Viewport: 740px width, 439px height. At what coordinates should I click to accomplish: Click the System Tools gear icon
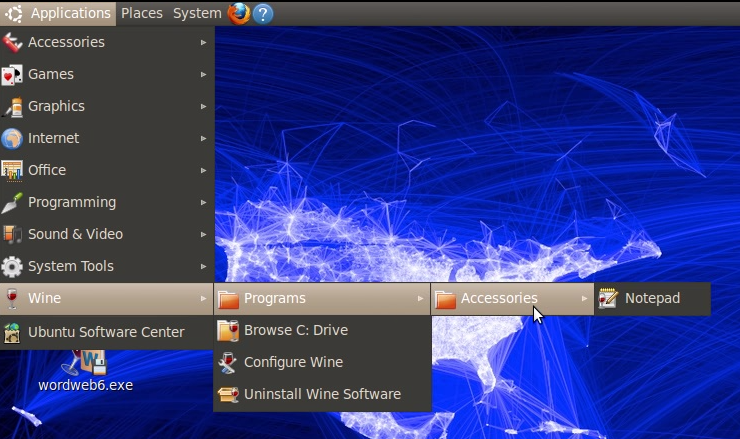[x=12, y=266]
